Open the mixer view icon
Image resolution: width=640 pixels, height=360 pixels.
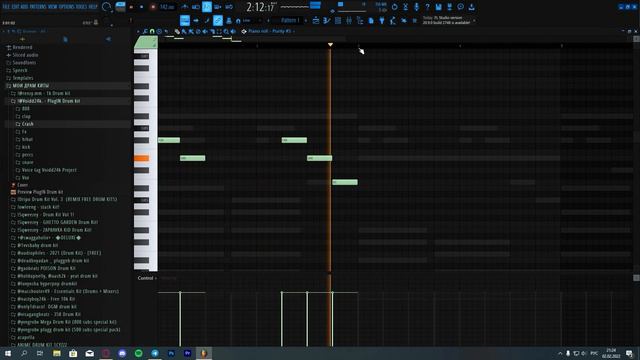point(349,20)
